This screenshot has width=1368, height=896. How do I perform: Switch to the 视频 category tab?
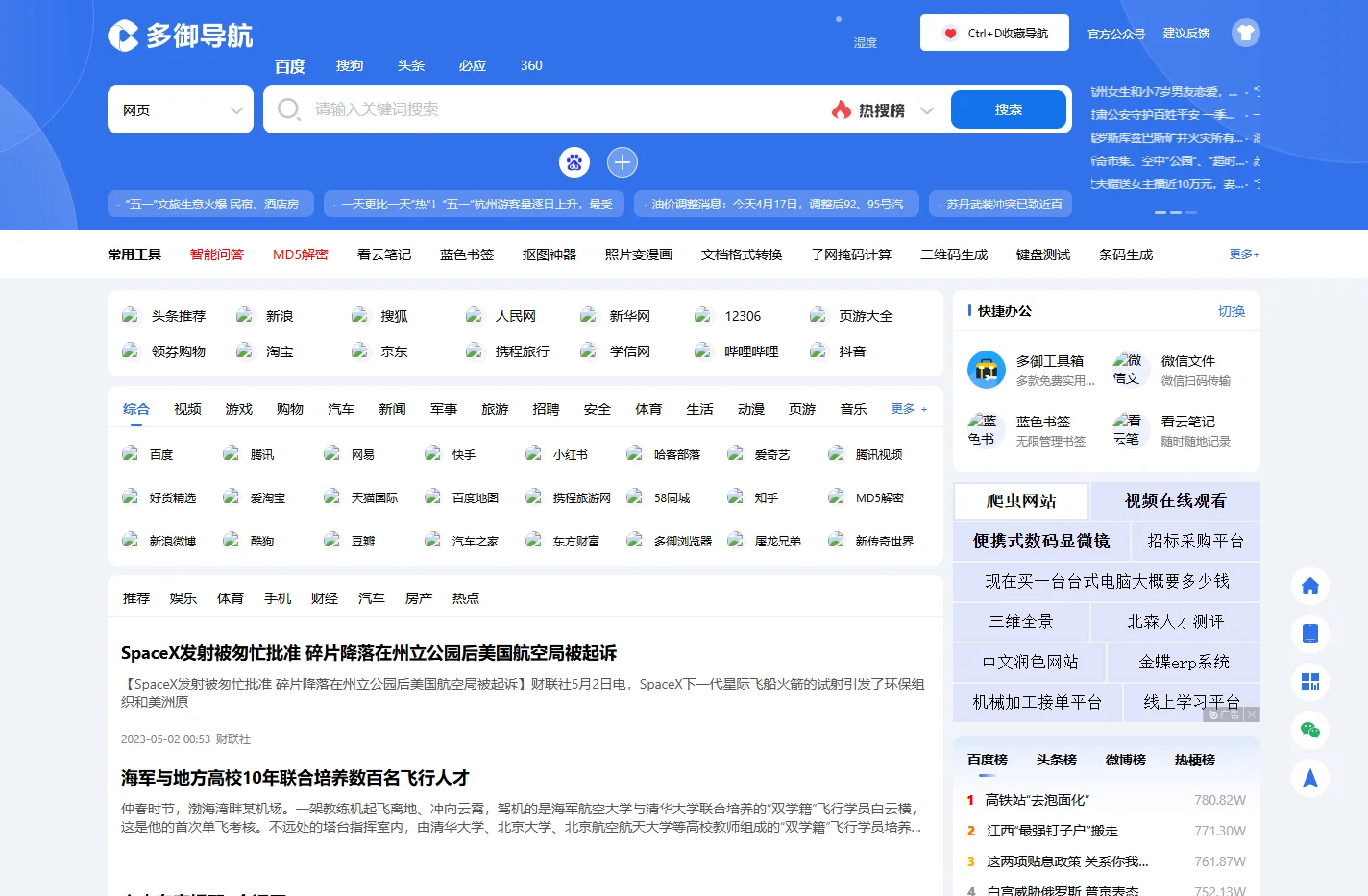tap(187, 409)
